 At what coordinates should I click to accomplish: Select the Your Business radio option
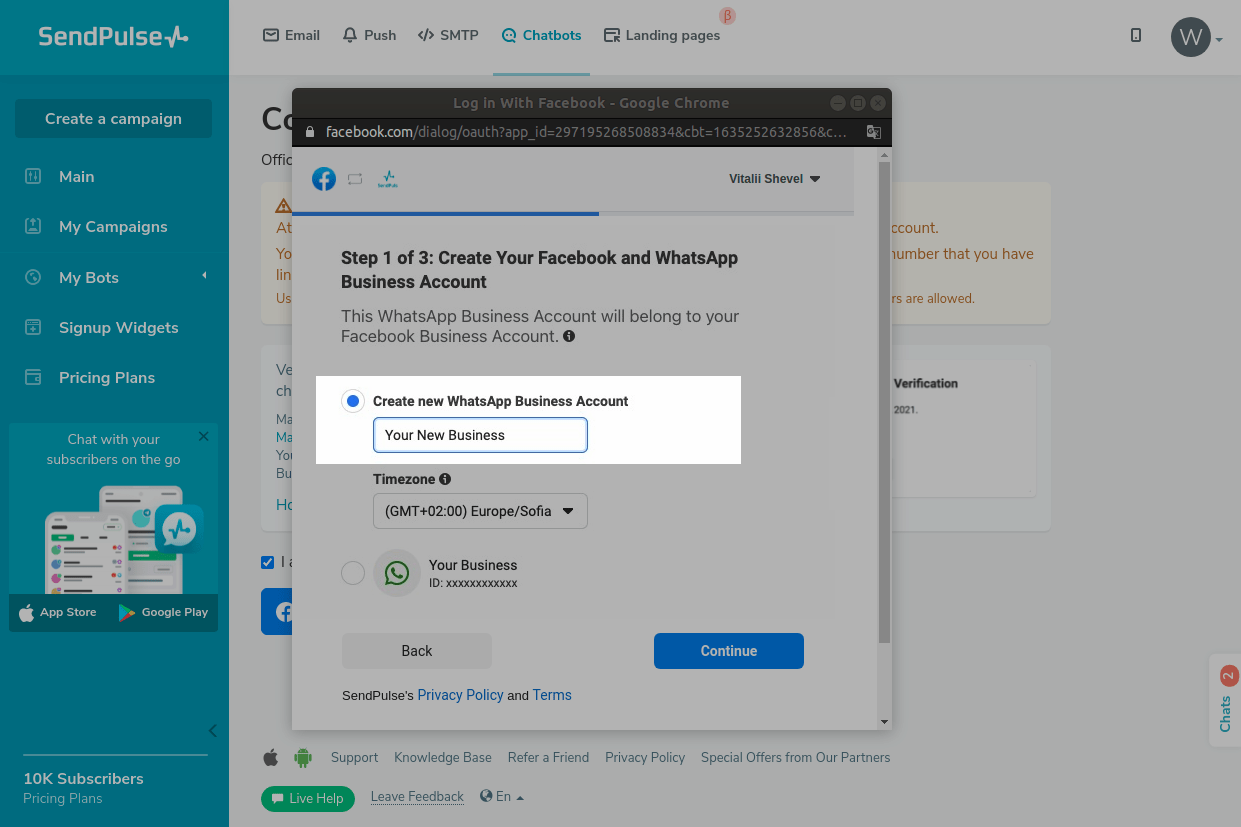(352, 573)
